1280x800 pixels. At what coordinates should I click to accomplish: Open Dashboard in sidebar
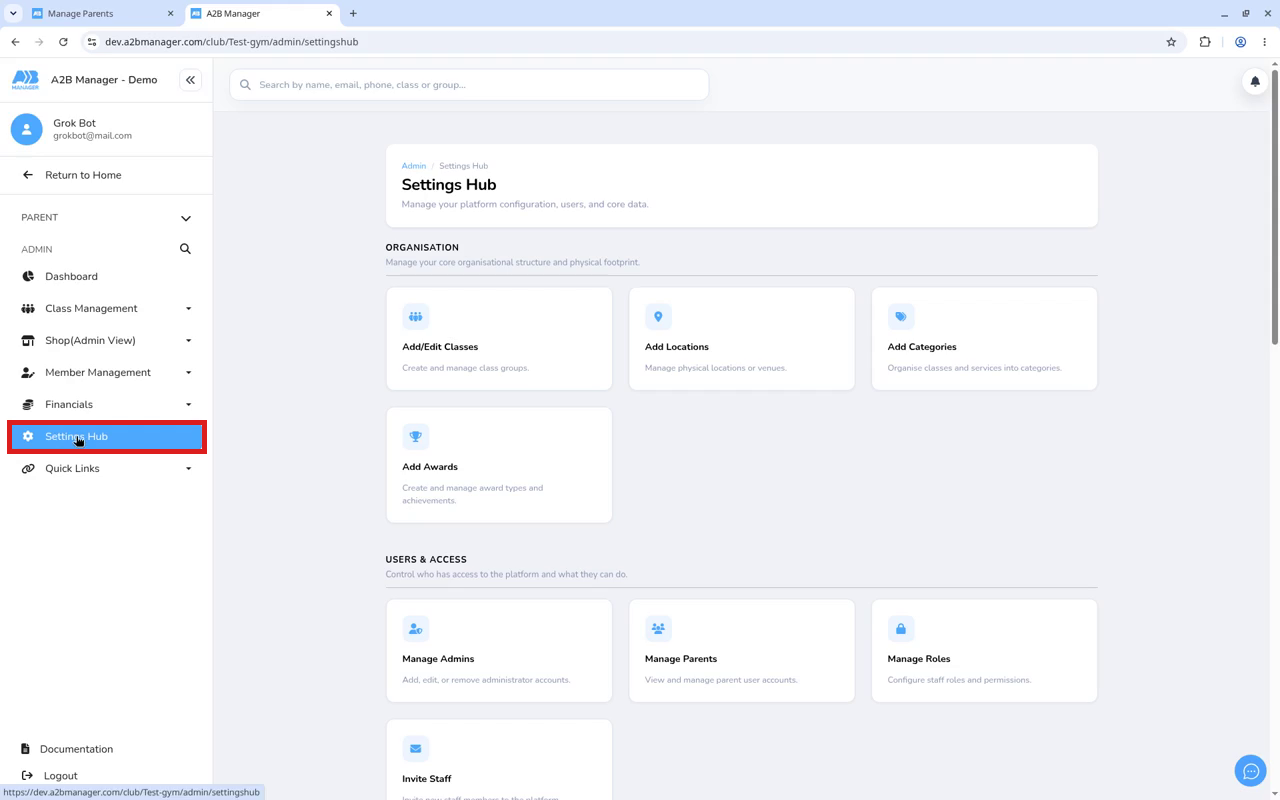pyautogui.click(x=106, y=277)
